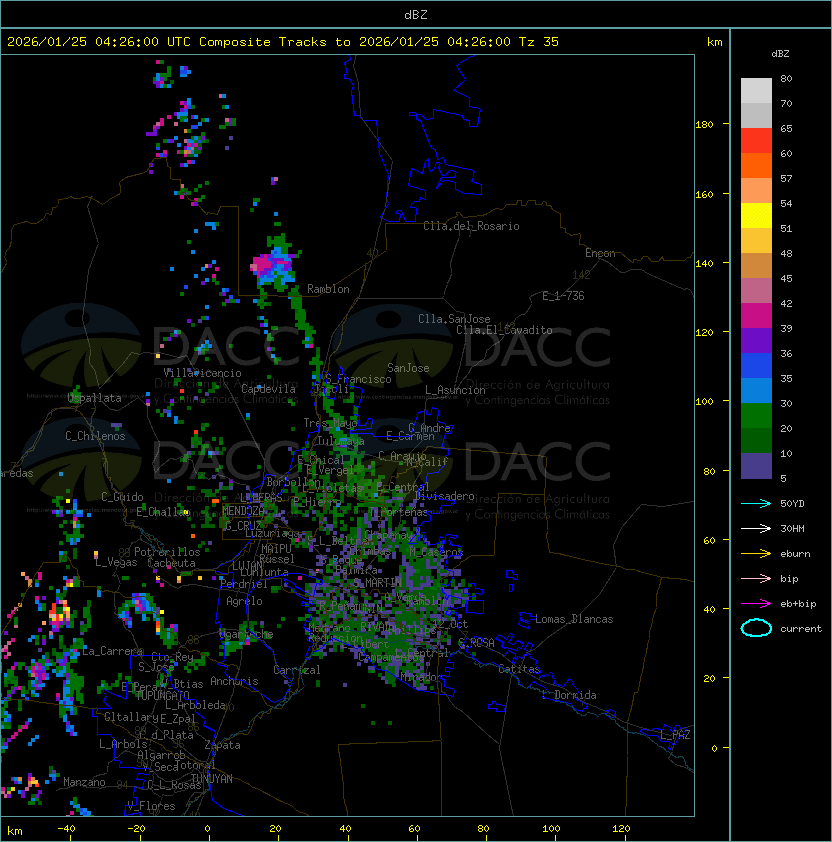Click the pink bip arrow in legend
832x842 pixels.
(x=756, y=579)
